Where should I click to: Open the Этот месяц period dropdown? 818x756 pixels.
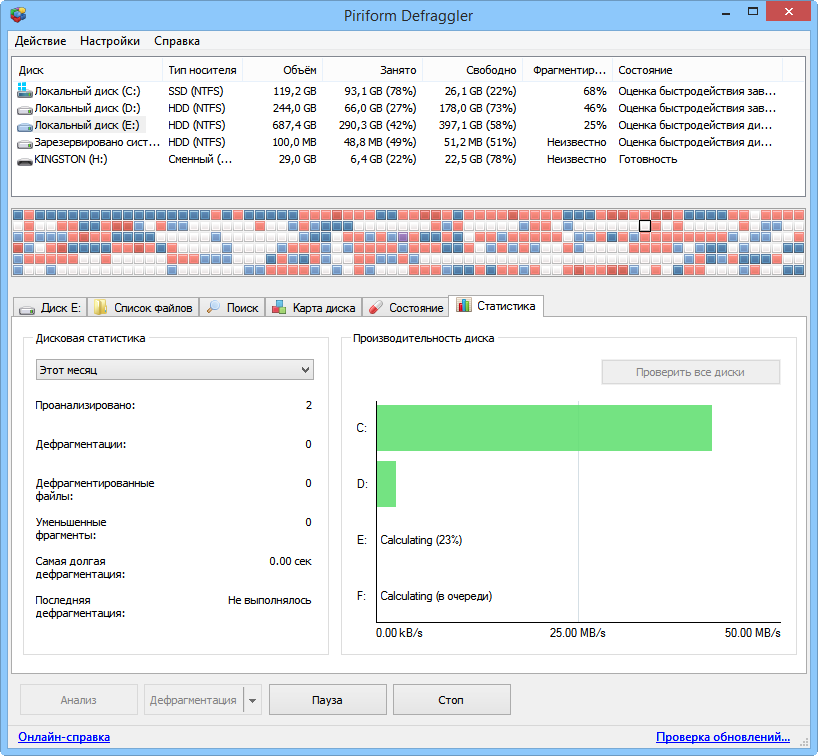(174, 369)
